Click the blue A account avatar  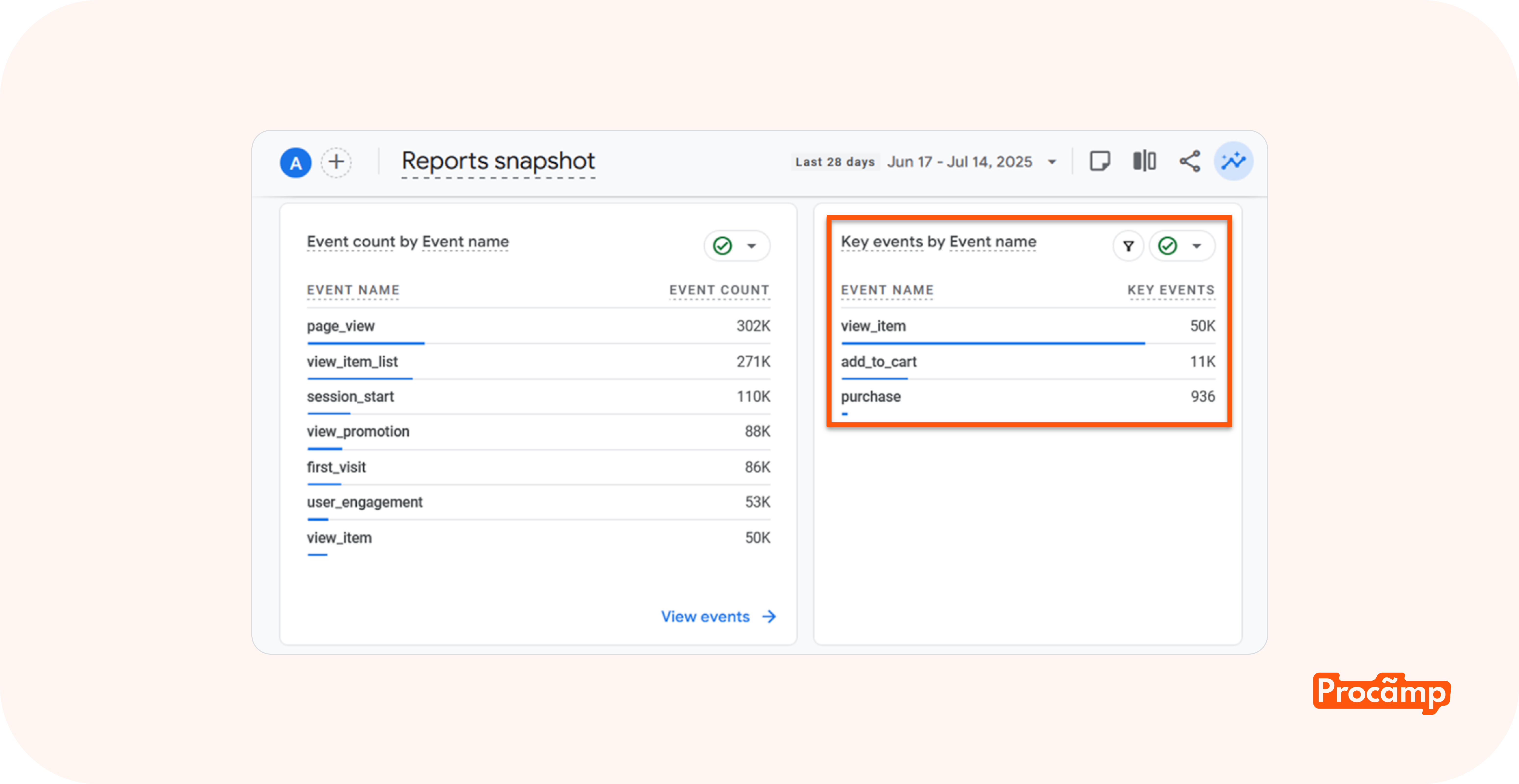tap(295, 163)
